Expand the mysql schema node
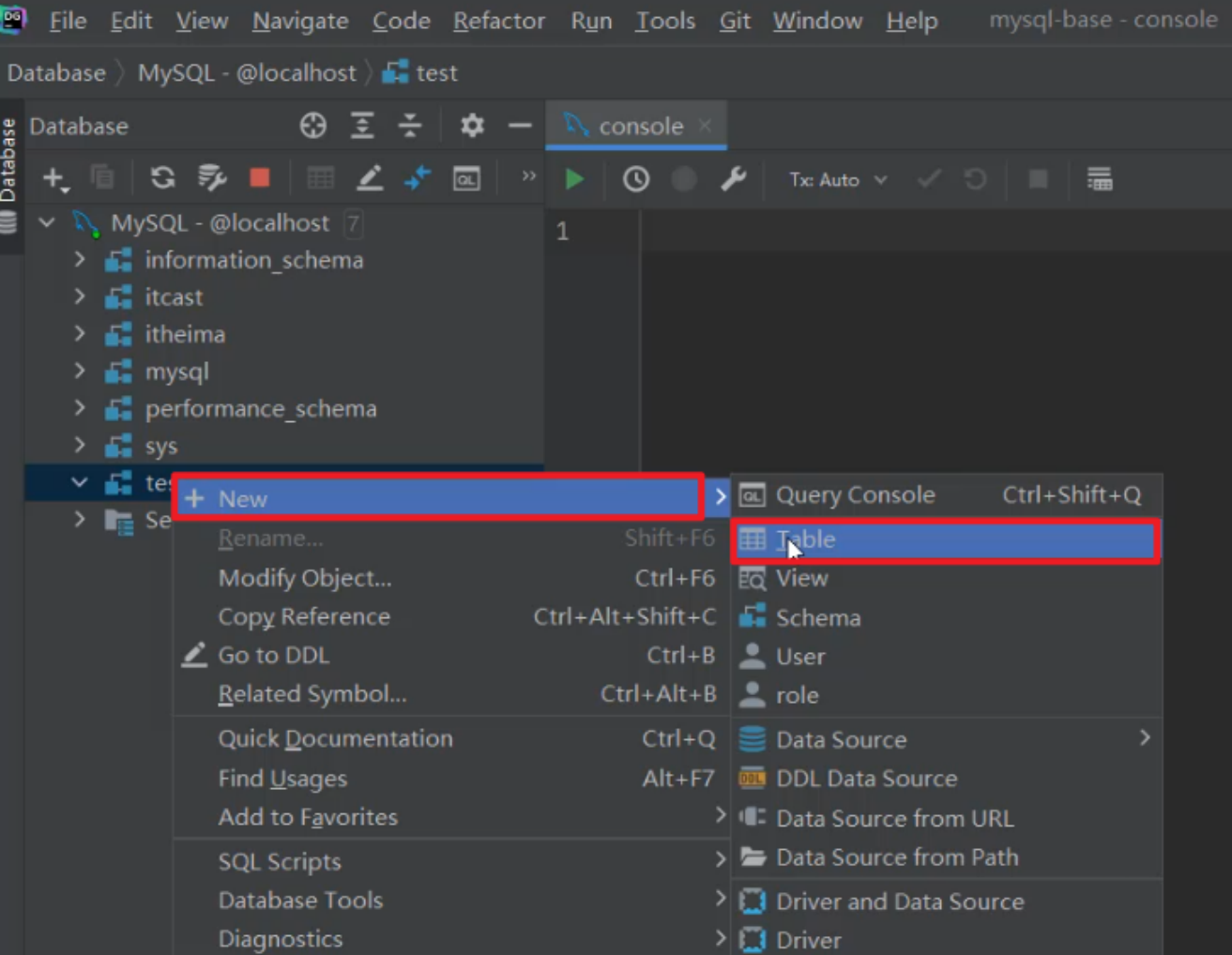1232x955 pixels. click(x=80, y=371)
